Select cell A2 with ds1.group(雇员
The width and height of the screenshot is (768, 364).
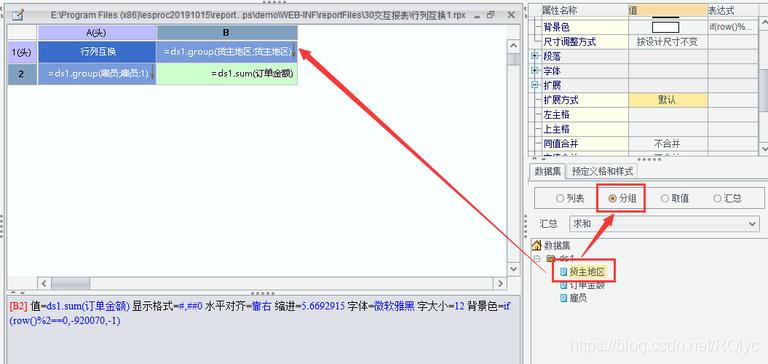pyautogui.click(x=97, y=74)
